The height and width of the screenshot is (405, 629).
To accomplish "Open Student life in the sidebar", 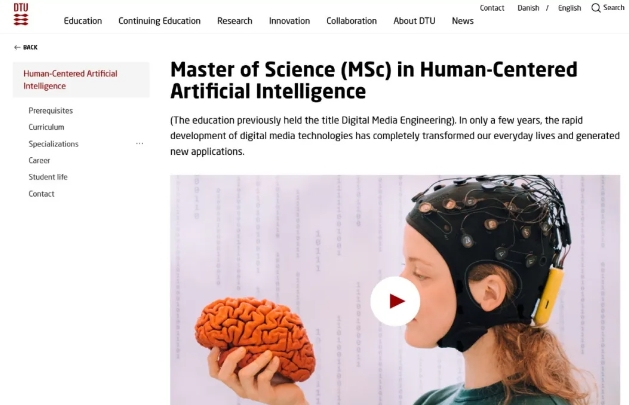I will [48, 177].
